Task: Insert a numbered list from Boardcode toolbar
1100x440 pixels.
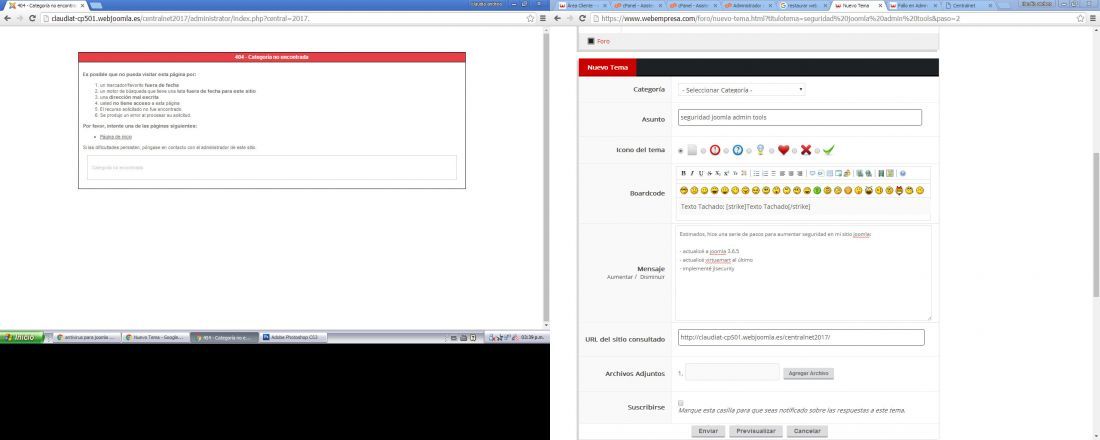Action: pos(765,173)
